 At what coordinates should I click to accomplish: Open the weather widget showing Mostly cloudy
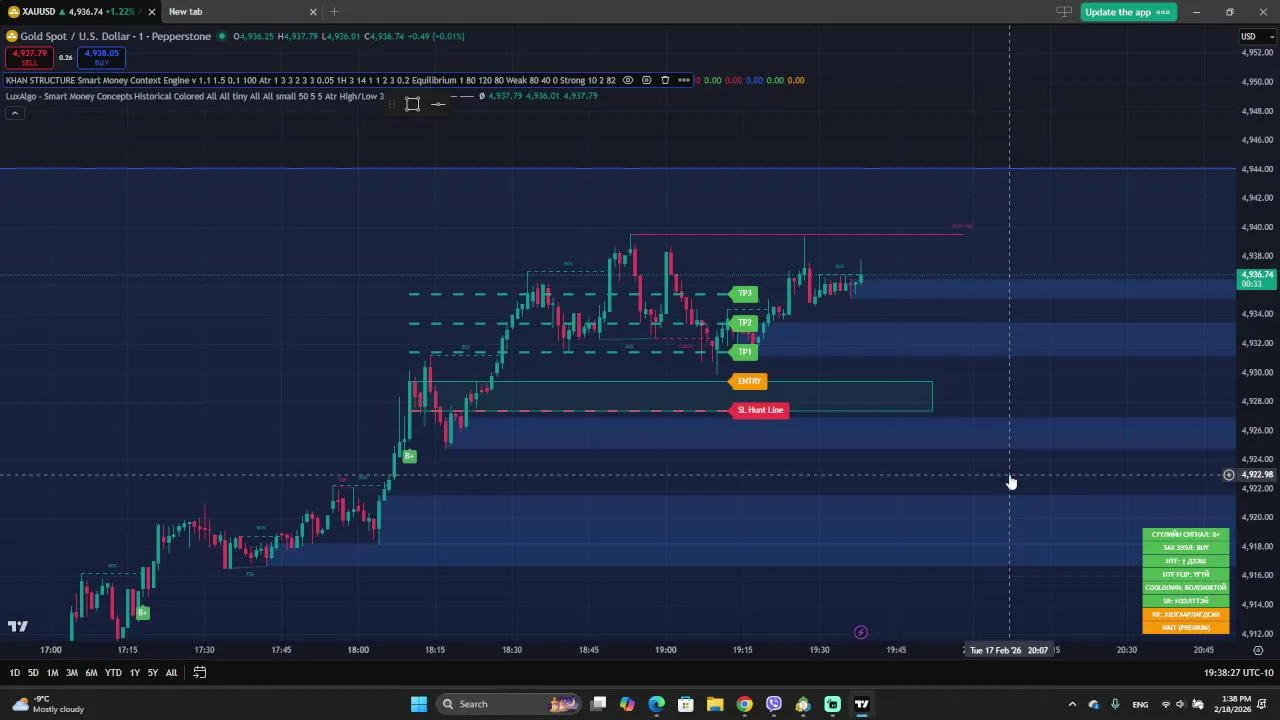tap(48, 704)
